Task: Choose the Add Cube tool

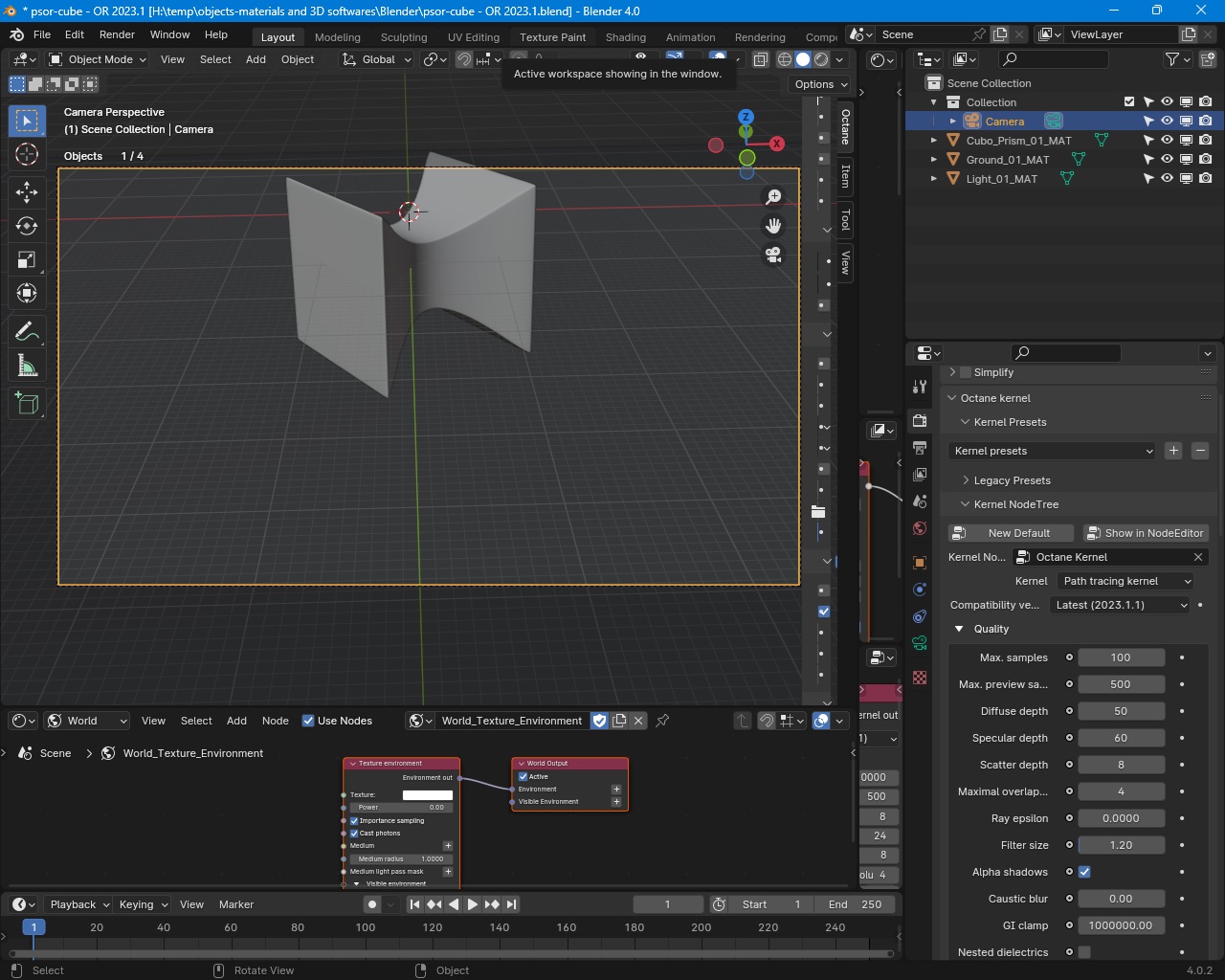Action: pyautogui.click(x=27, y=404)
